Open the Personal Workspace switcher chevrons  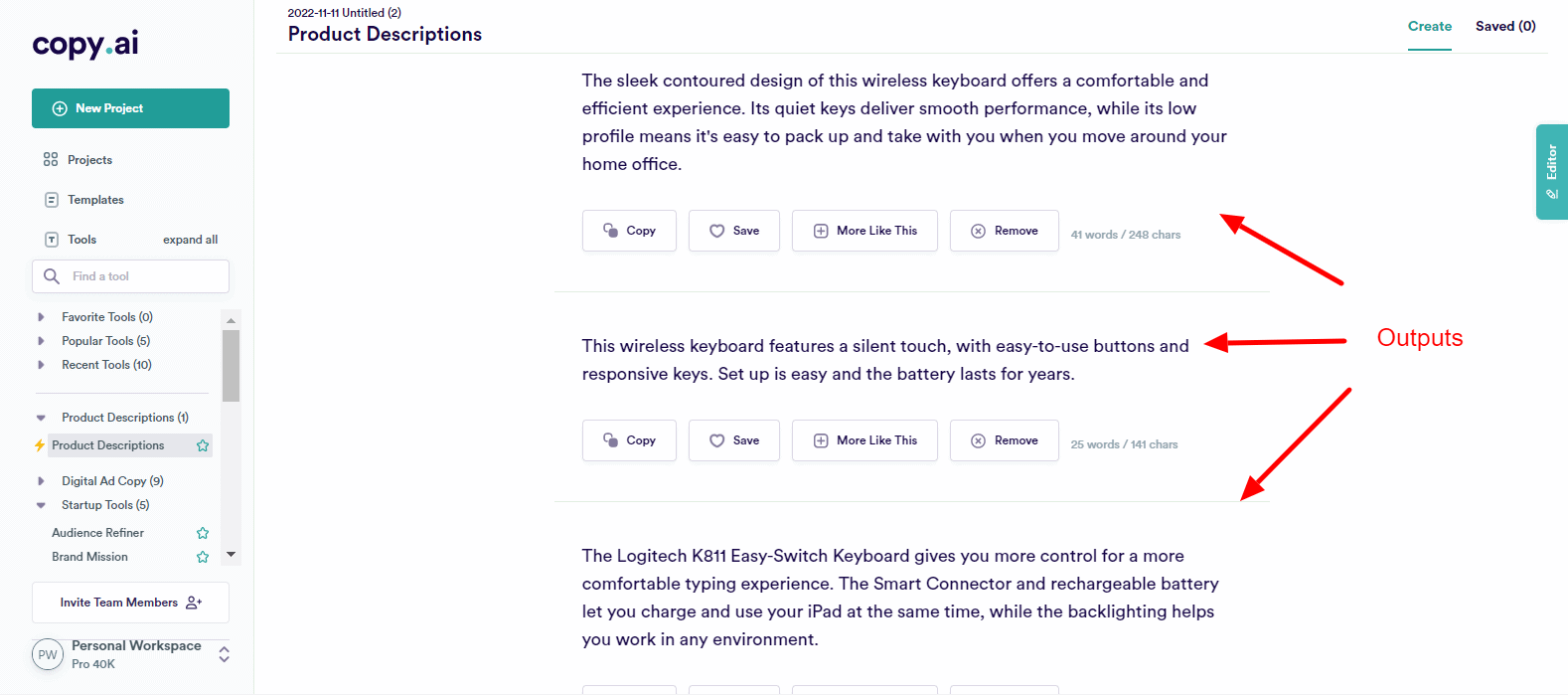click(x=225, y=654)
